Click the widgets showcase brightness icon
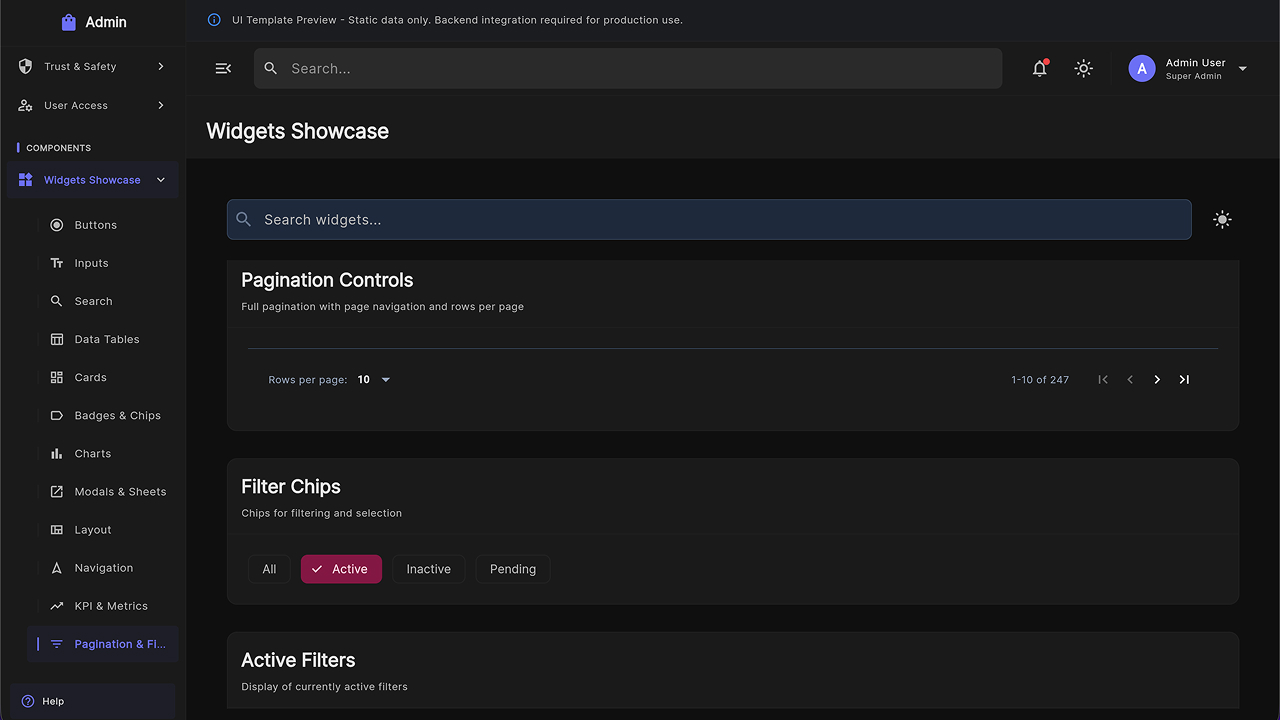This screenshot has height=720, width=1280. (1222, 220)
